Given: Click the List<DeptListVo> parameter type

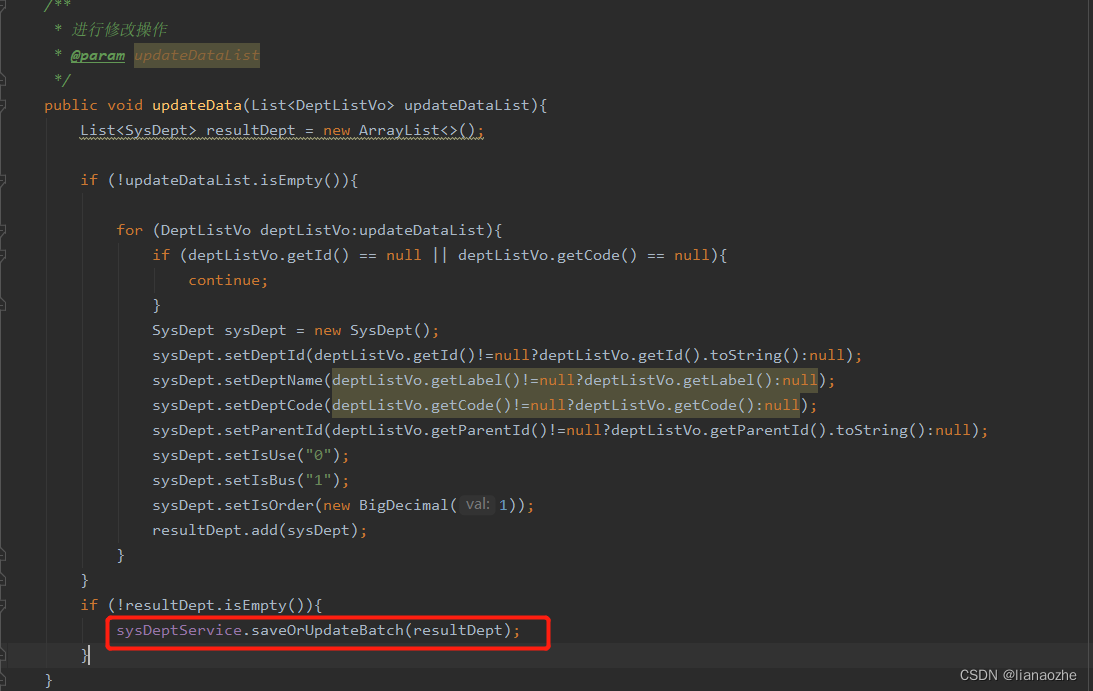Looking at the screenshot, I should (323, 105).
